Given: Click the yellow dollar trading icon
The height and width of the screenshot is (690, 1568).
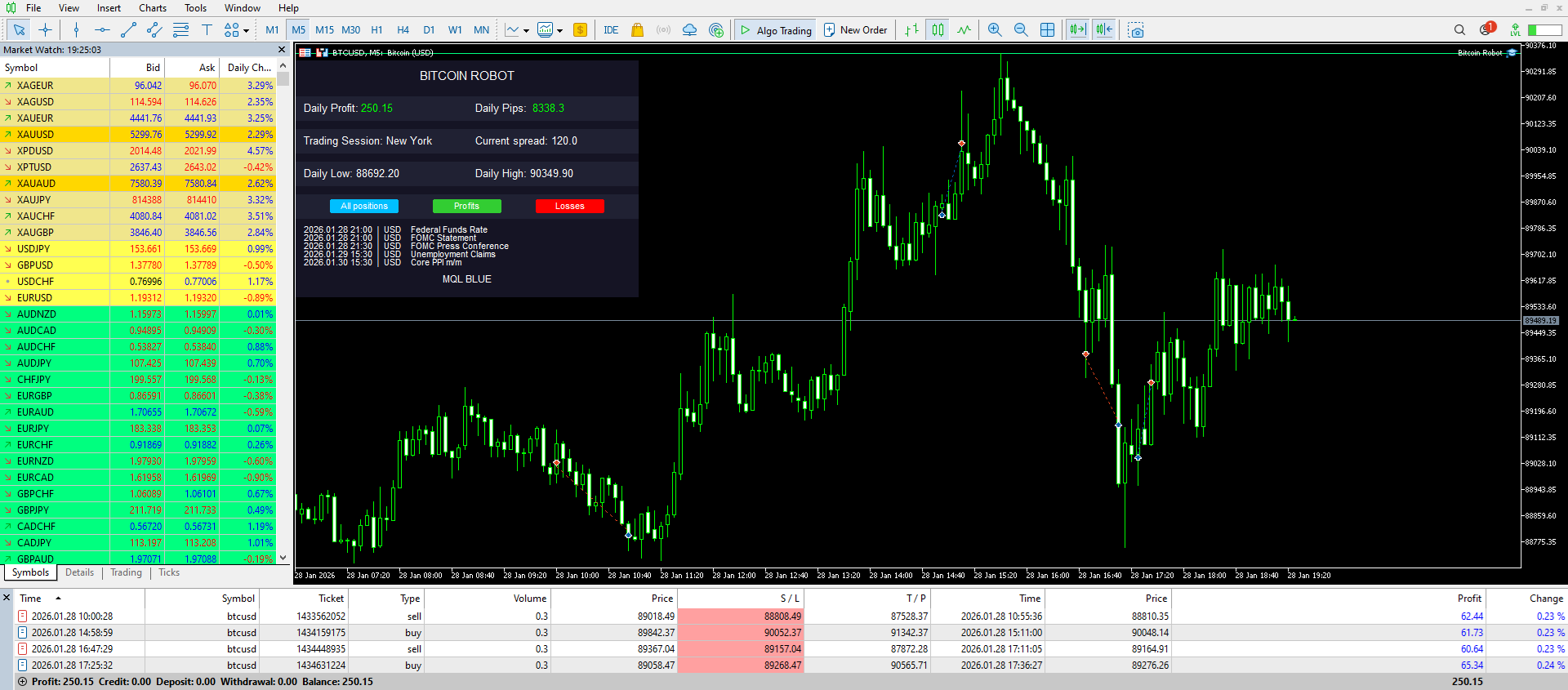Looking at the screenshot, I should click(x=580, y=30).
